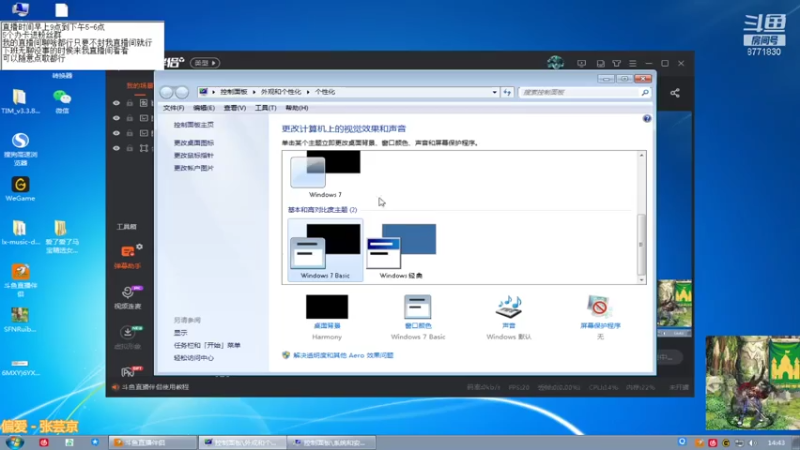Go back with the Control Panel back arrow

(166, 92)
